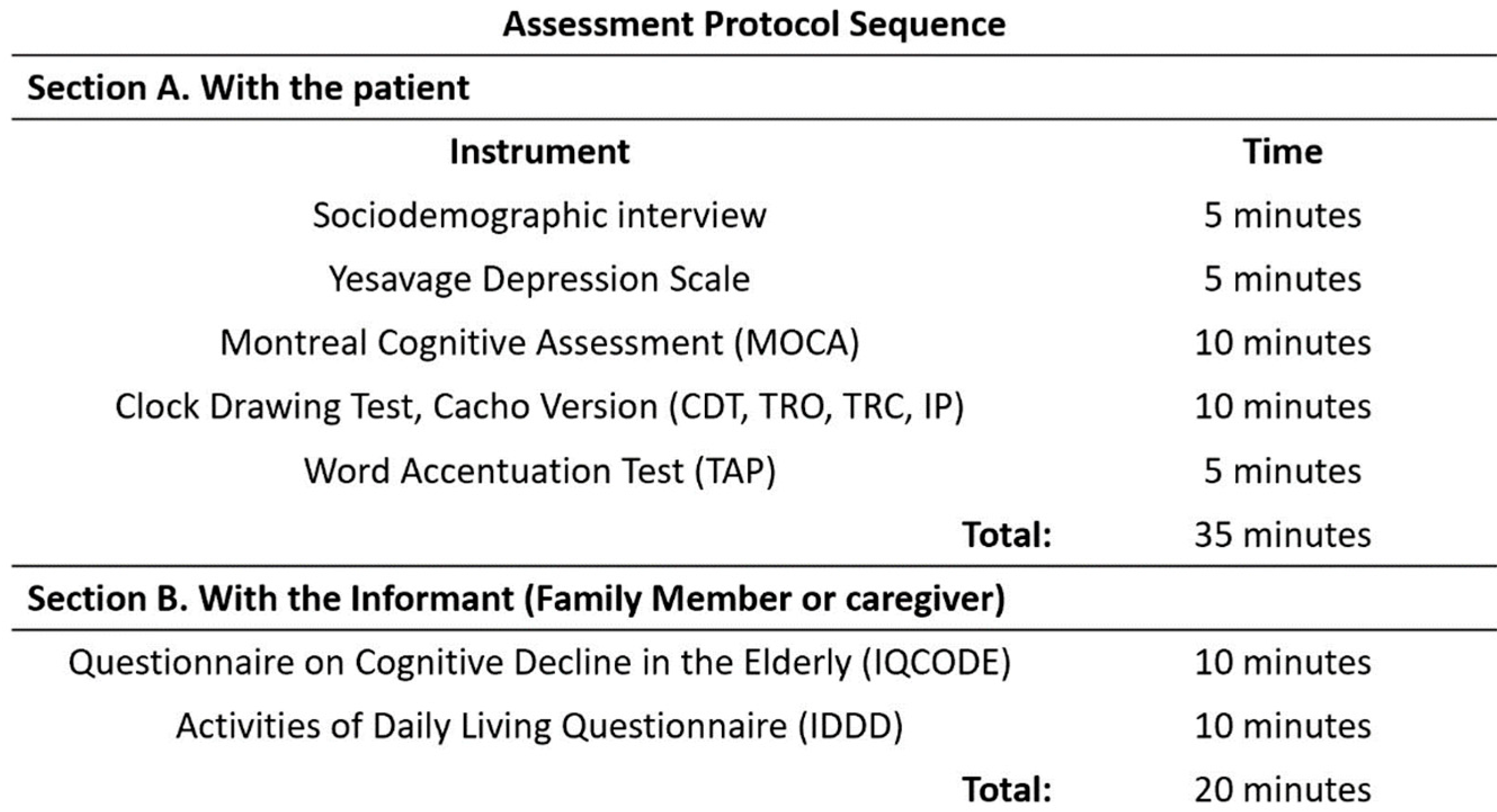Select the Section A. With the patient heading

click(x=248, y=88)
